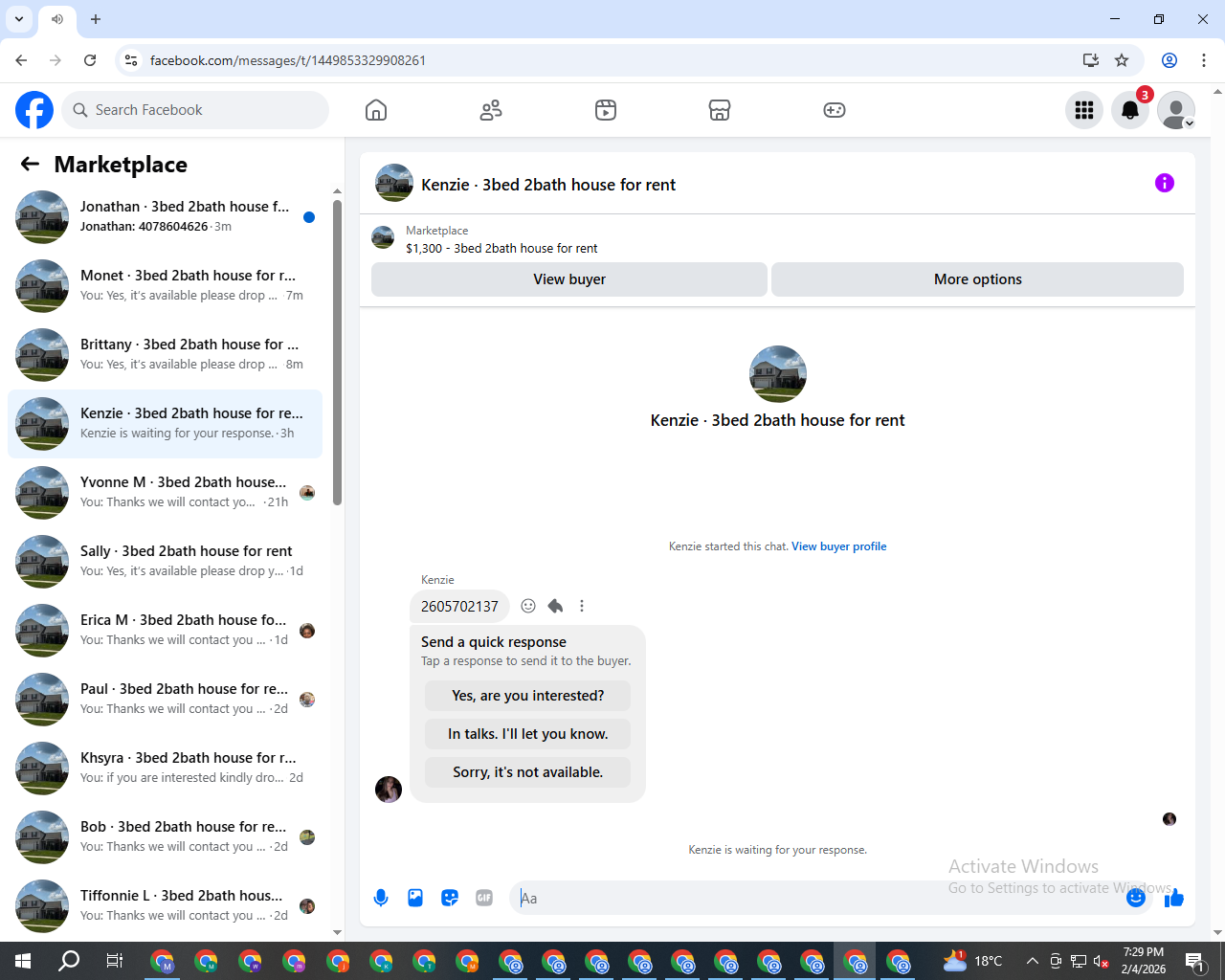View site information icon in address bar
The width and height of the screenshot is (1225, 980).
click(x=131, y=60)
